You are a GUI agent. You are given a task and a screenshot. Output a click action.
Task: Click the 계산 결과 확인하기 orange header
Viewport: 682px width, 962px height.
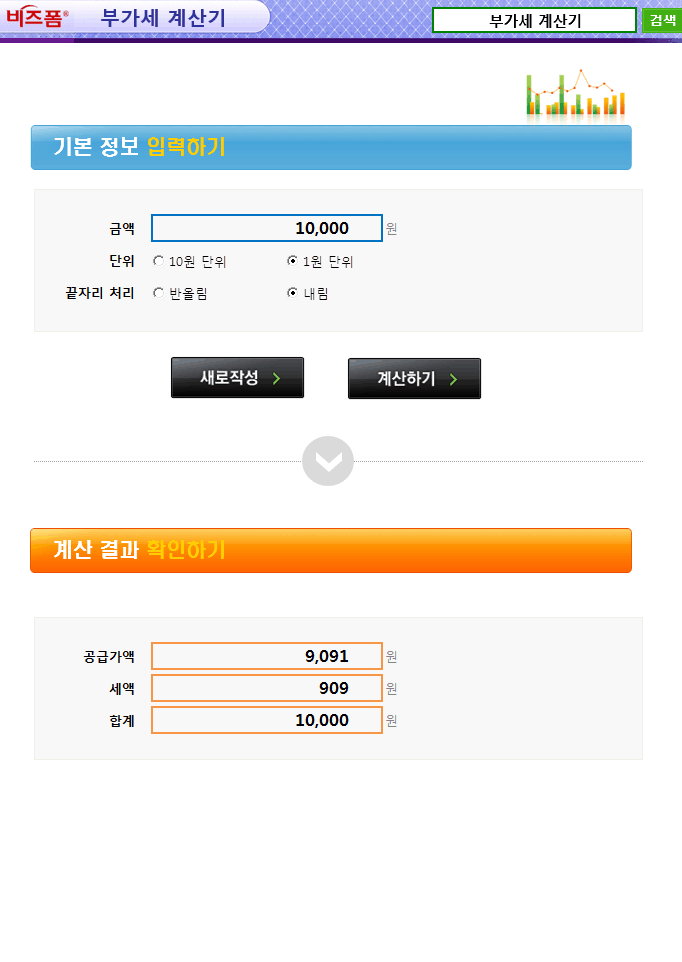tap(331, 550)
